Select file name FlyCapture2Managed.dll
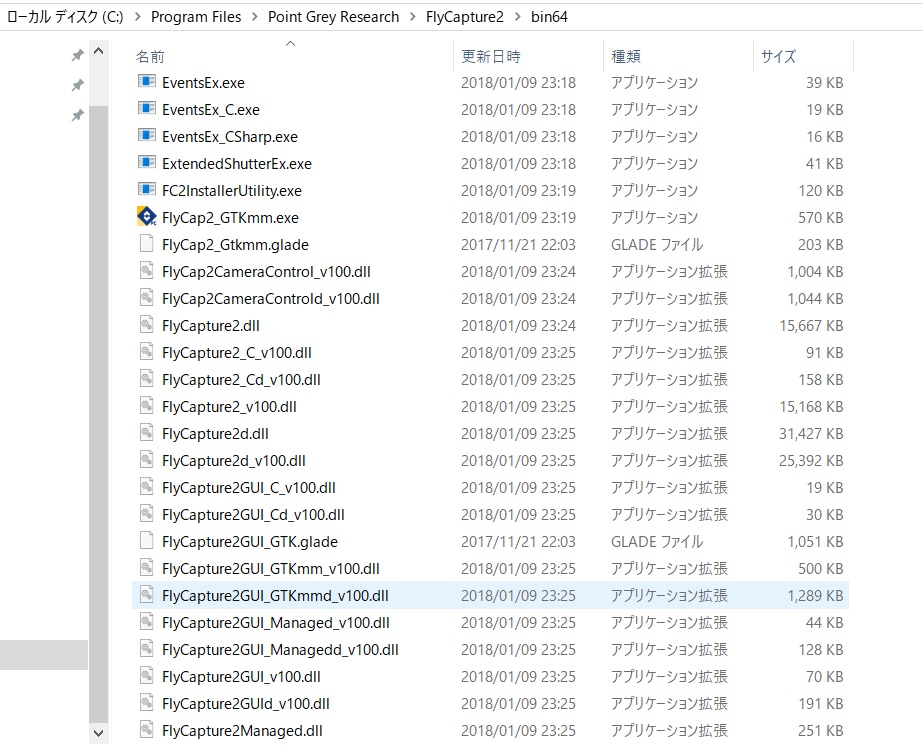Viewport: 923px width, 746px height. [242, 731]
